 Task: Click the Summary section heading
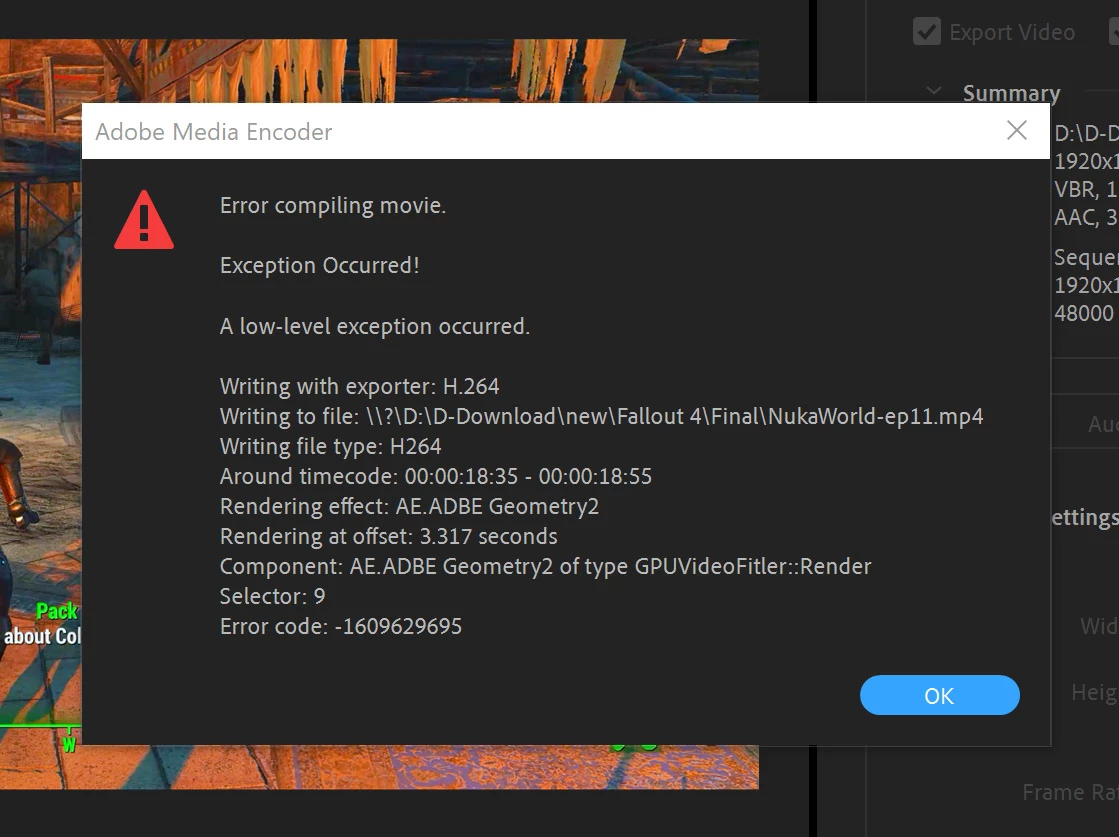pyautogui.click(x=1011, y=93)
